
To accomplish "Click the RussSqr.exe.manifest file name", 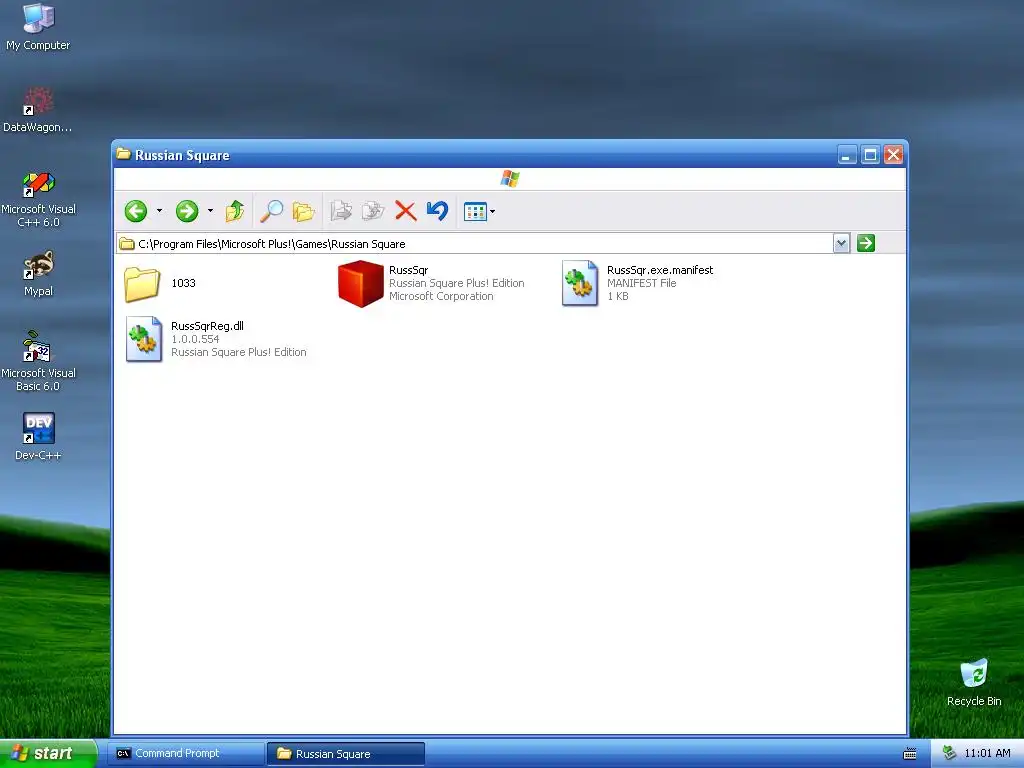I will point(660,270).
